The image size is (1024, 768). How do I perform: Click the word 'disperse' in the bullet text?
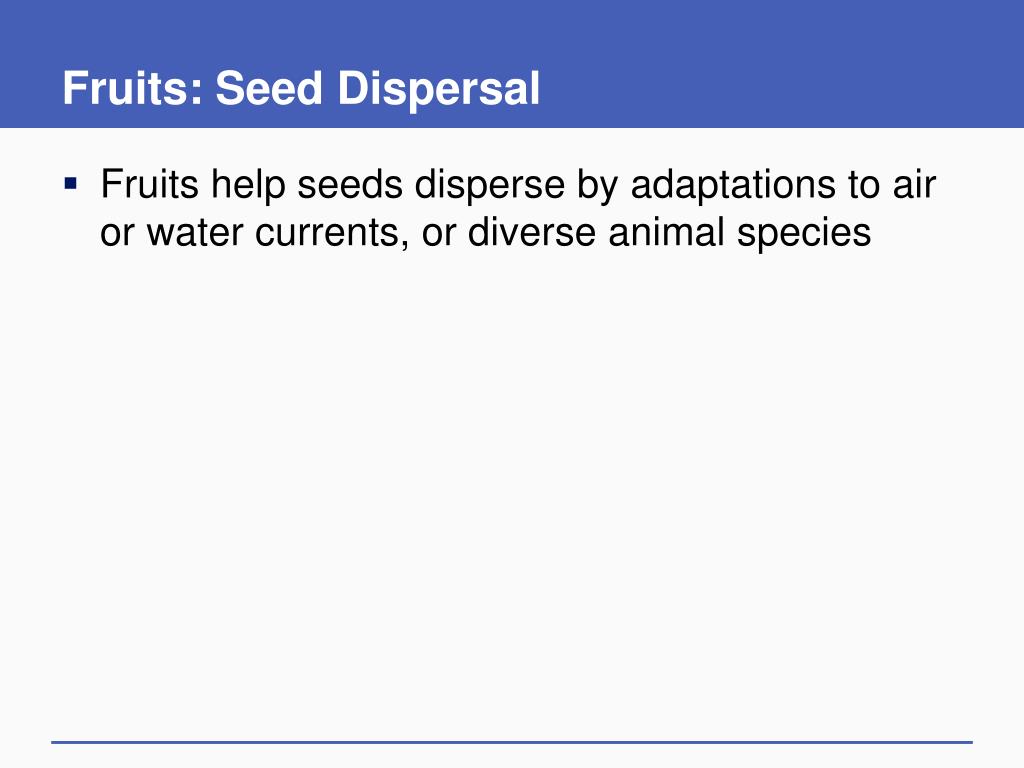pos(489,185)
